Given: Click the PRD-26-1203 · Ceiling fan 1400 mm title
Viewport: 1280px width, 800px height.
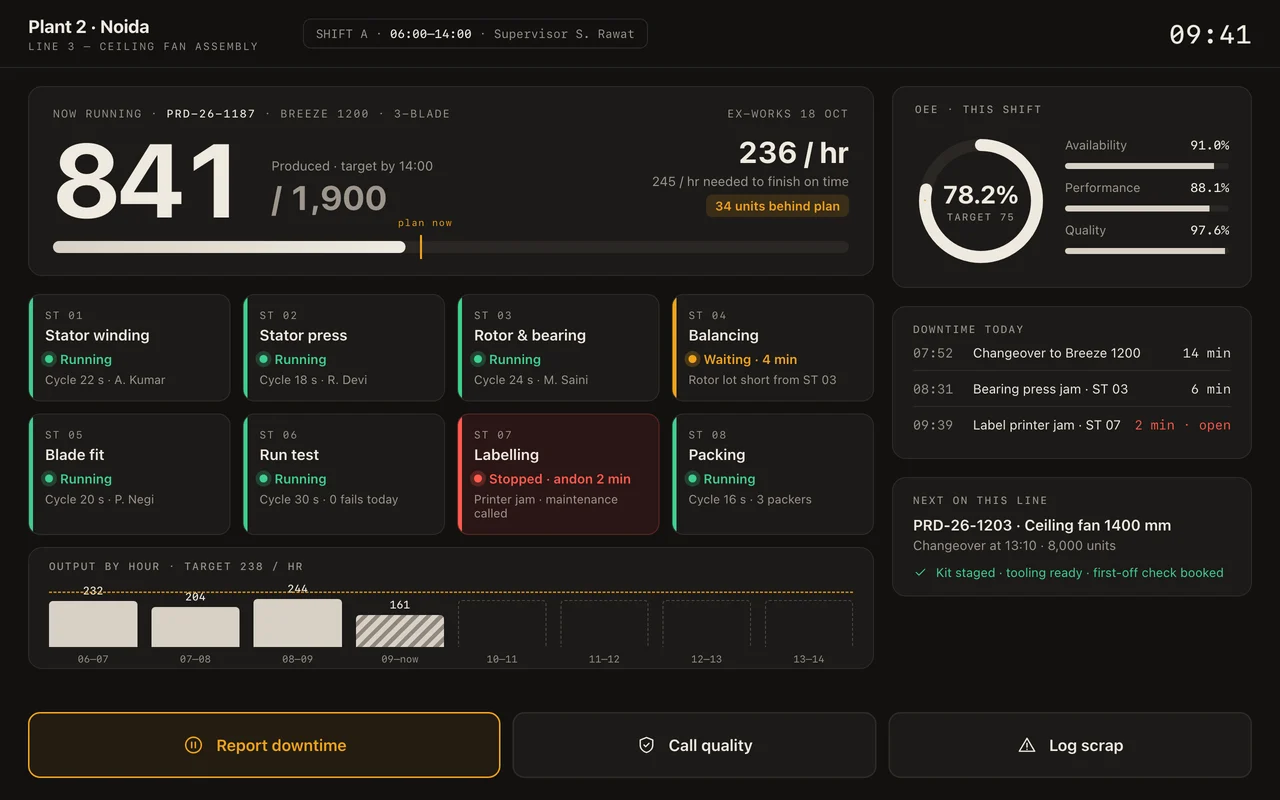Looking at the screenshot, I should (x=1042, y=525).
